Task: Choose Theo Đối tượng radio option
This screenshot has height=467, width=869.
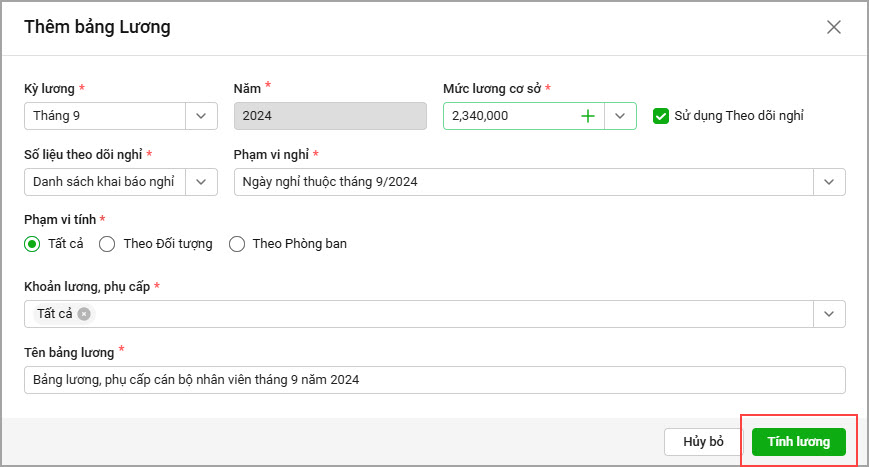Action: [x=107, y=243]
